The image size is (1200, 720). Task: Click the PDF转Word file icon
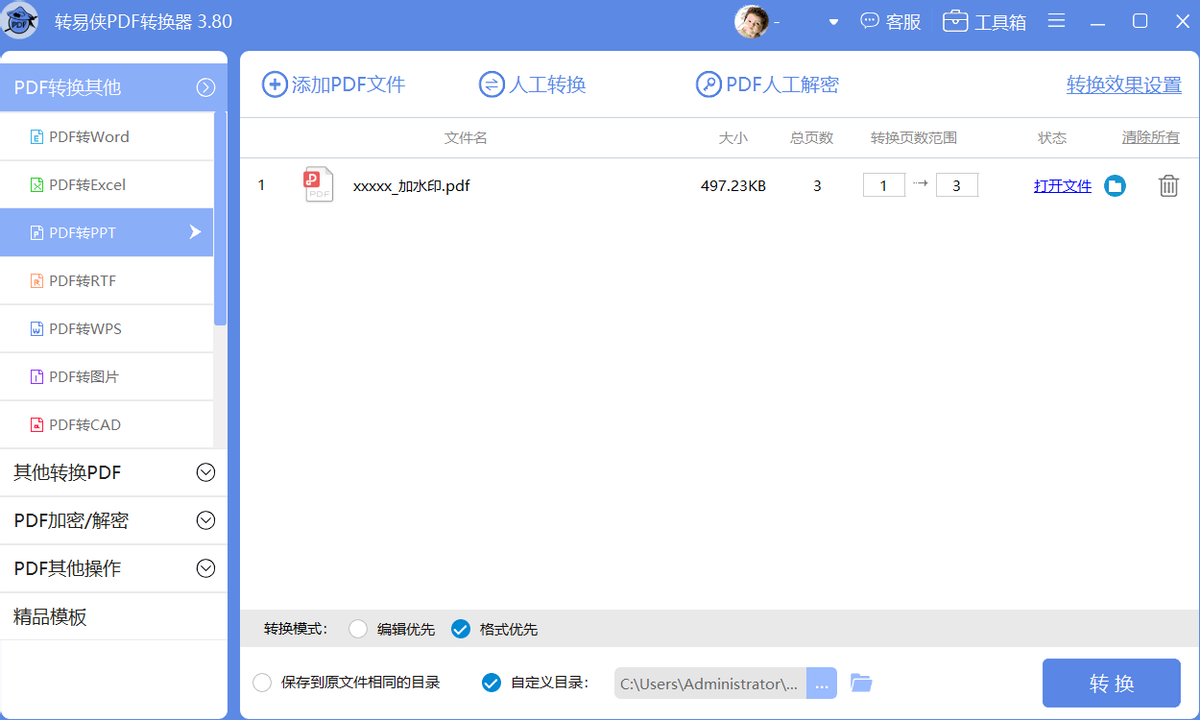37,137
